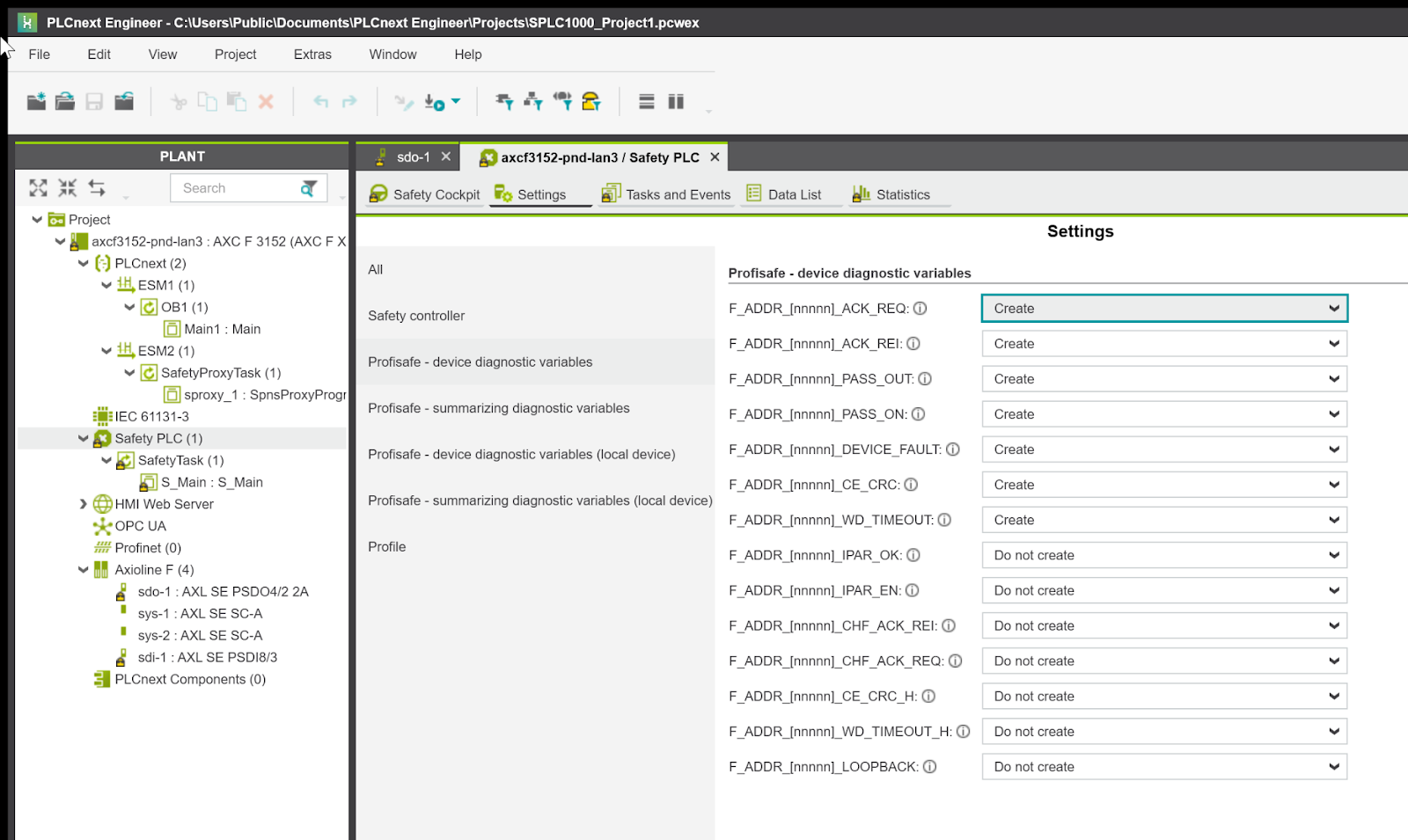The width and height of the screenshot is (1408, 840).
Task: Click the Write and Start project icon
Action: tap(435, 102)
